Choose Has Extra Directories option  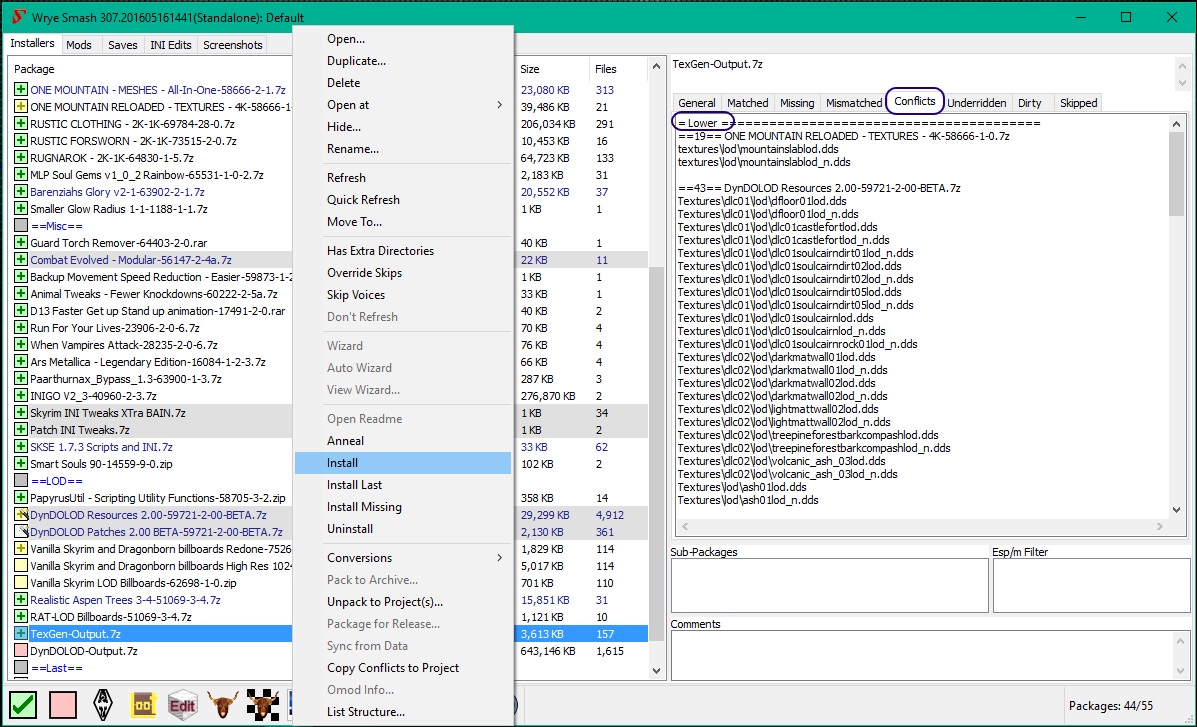[403, 250]
